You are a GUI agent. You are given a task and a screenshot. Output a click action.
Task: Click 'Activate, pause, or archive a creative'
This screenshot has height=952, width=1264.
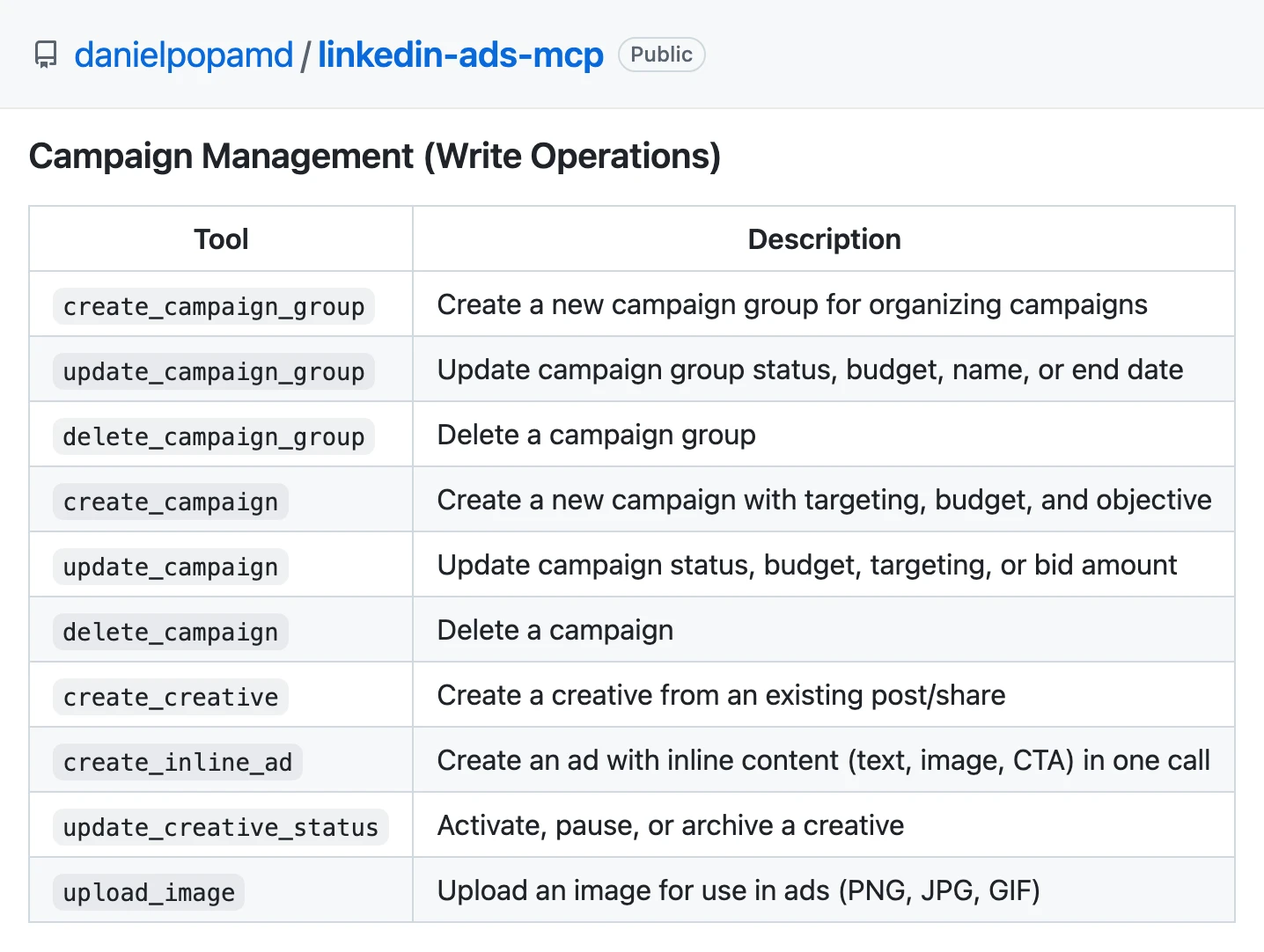(x=671, y=825)
